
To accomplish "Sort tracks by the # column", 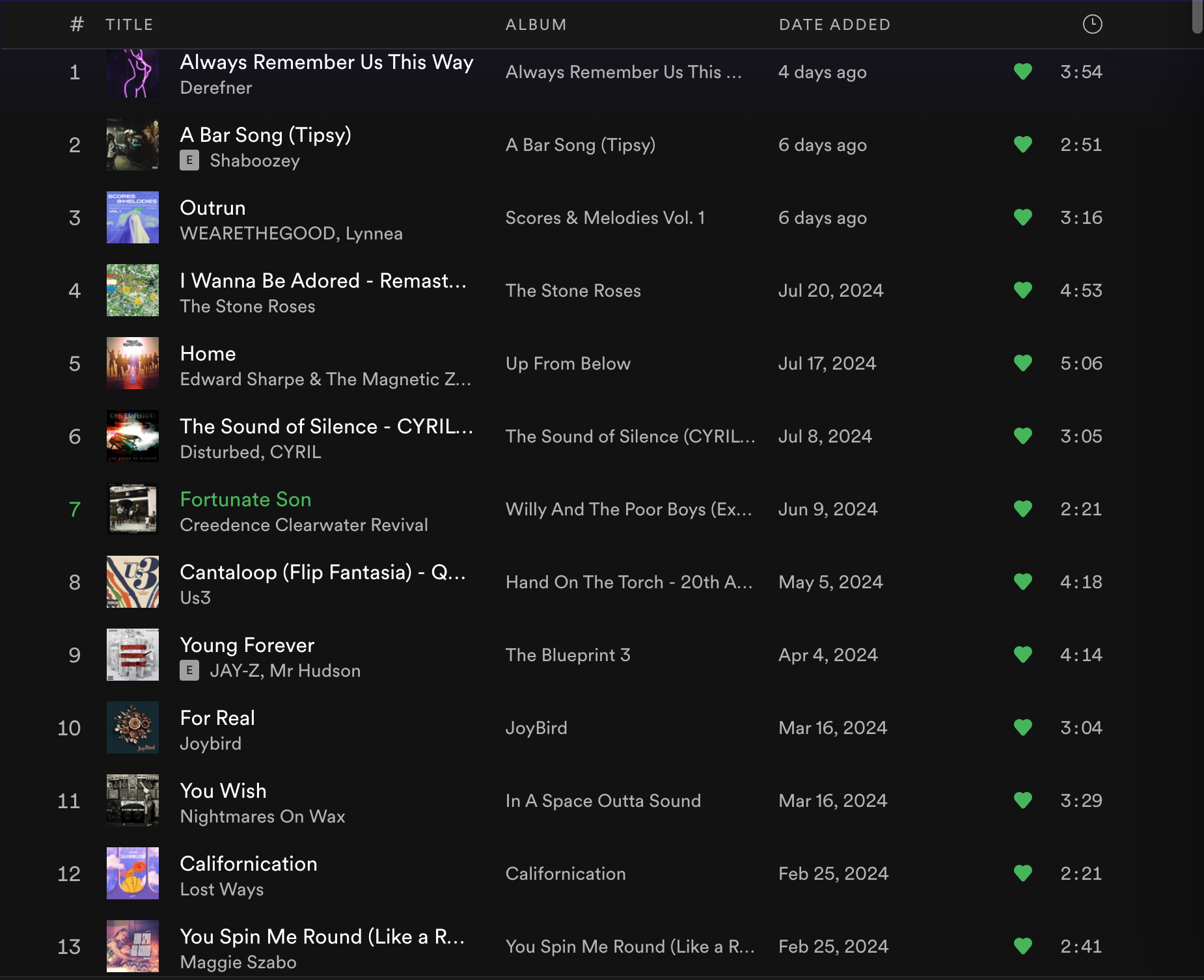I will (x=77, y=25).
